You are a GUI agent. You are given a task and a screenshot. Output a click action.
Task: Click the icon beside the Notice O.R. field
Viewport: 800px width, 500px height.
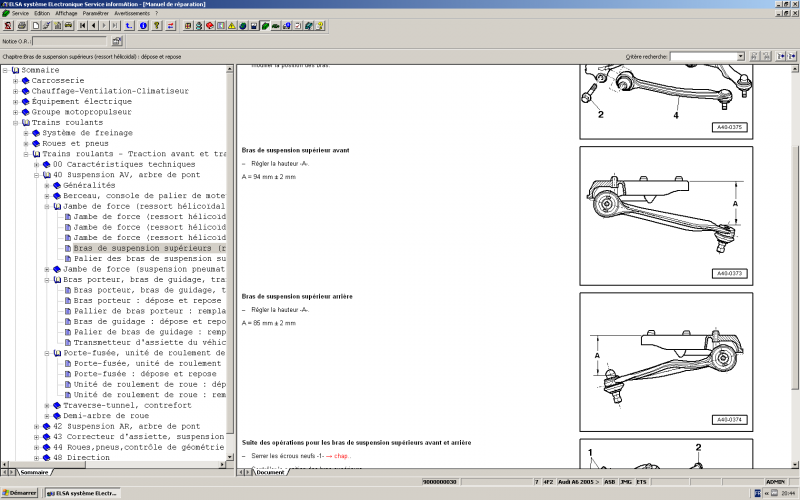coord(117,41)
